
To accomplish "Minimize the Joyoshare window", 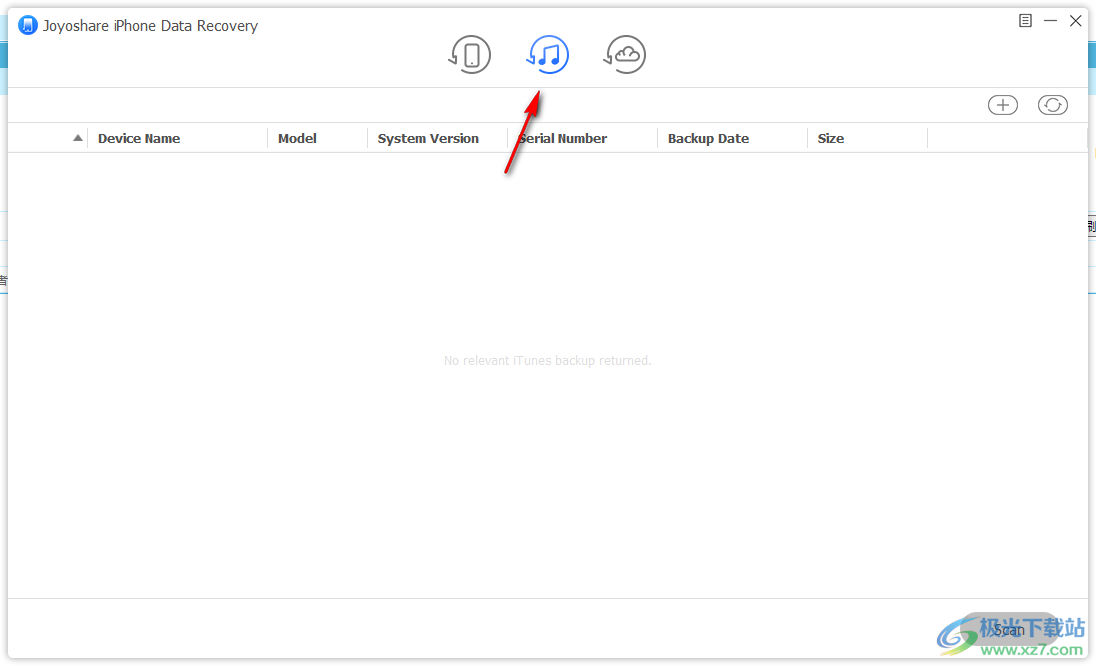I will pos(1050,21).
